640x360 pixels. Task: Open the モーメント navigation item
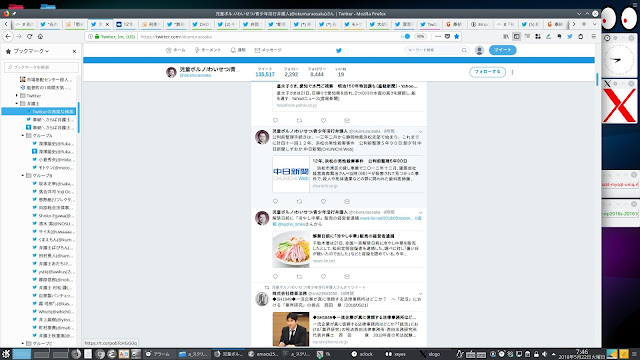[208, 50]
